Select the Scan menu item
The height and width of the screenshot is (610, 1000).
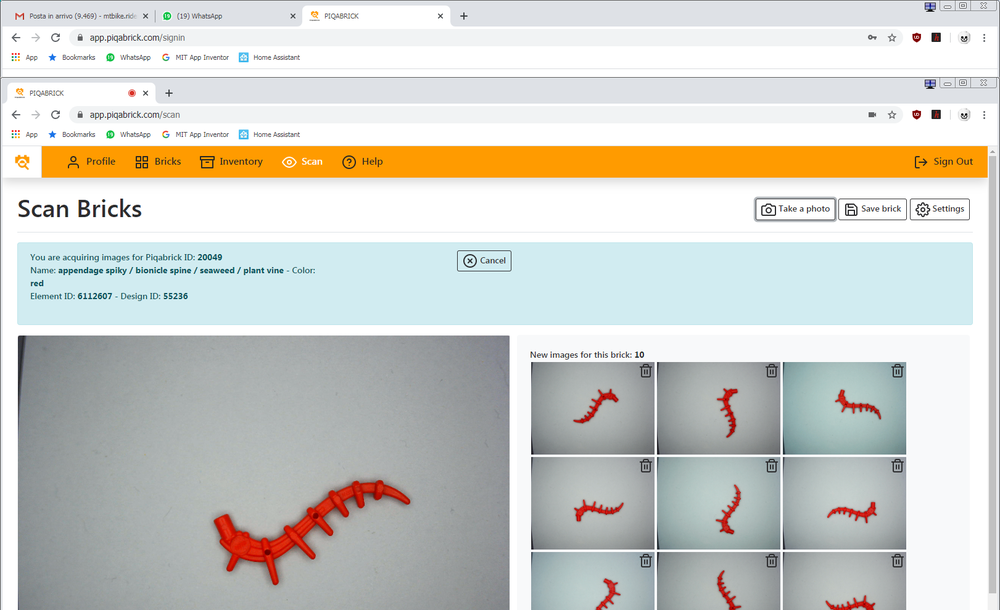[302, 162]
